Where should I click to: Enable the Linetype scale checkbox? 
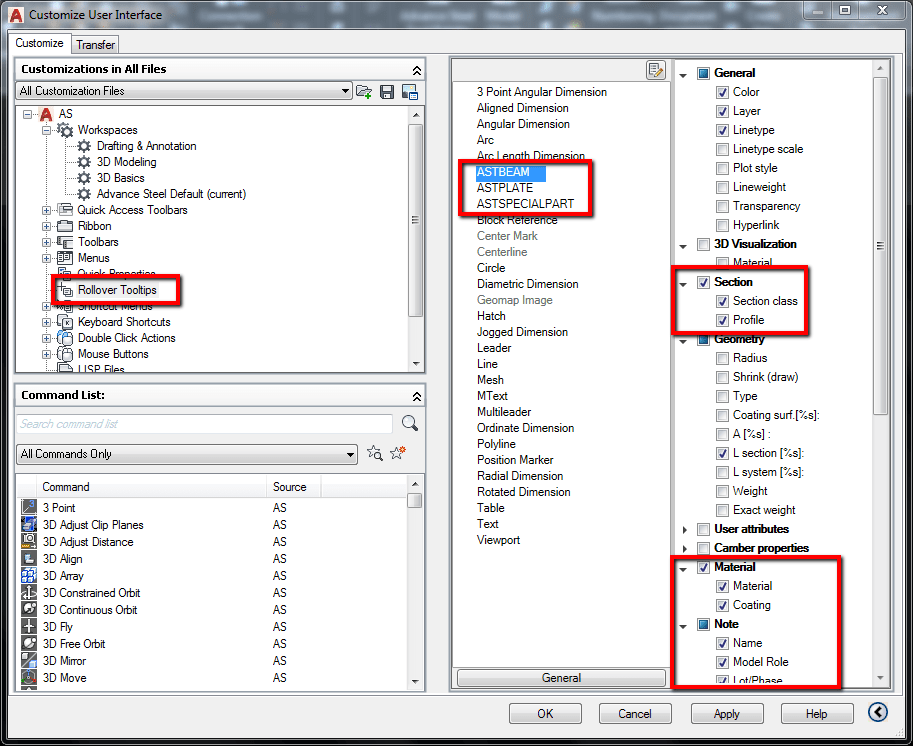[x=723, y=148]
